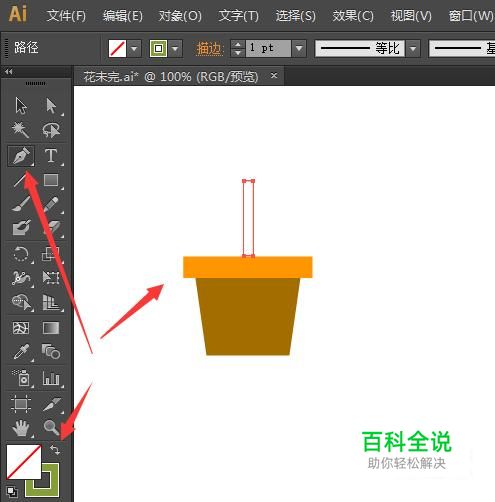Open the stroke weight dropdown
The image size is (495, 502).
click(299, 49)
